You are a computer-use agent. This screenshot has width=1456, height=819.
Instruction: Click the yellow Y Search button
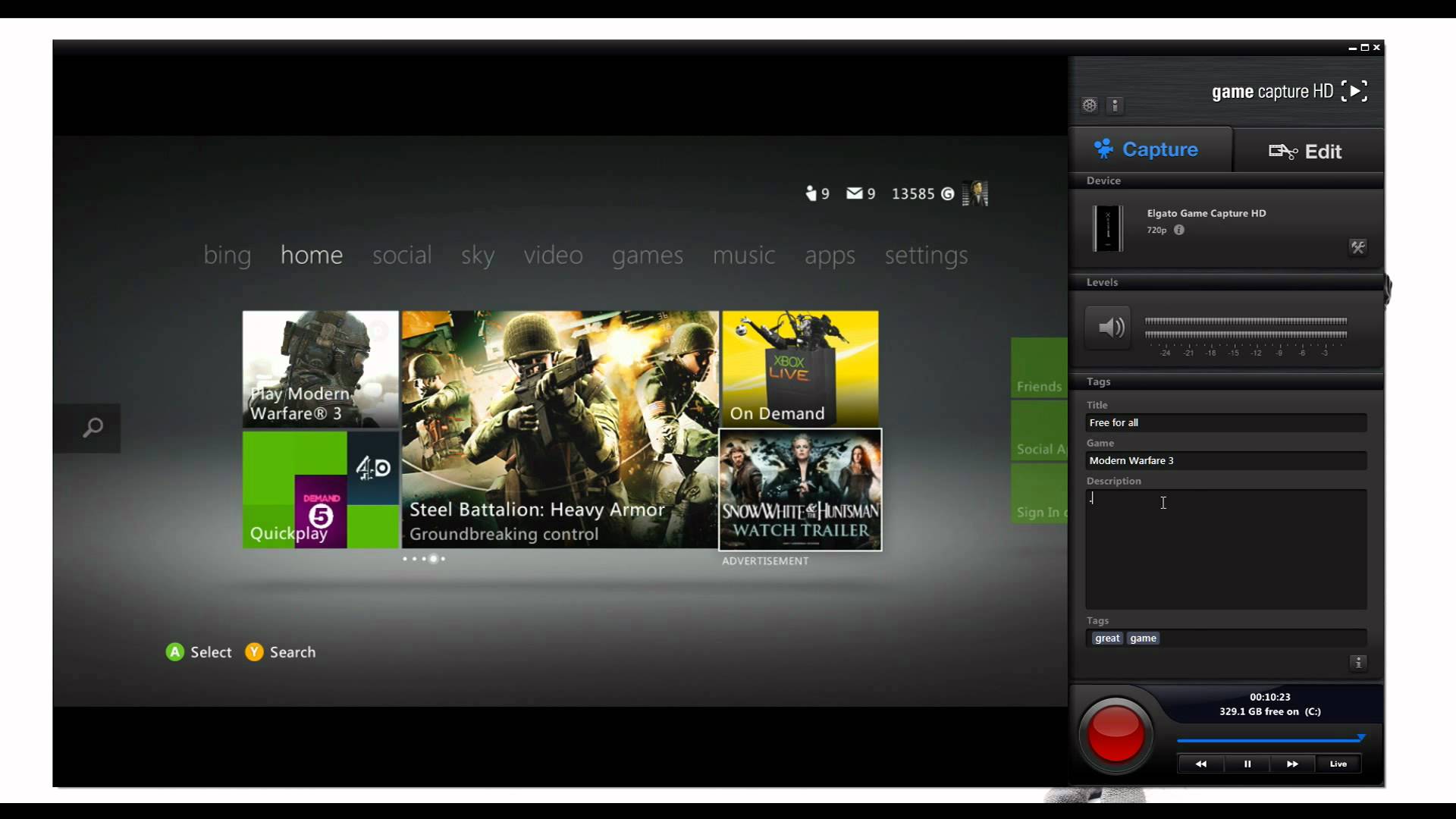coord(254,652)
